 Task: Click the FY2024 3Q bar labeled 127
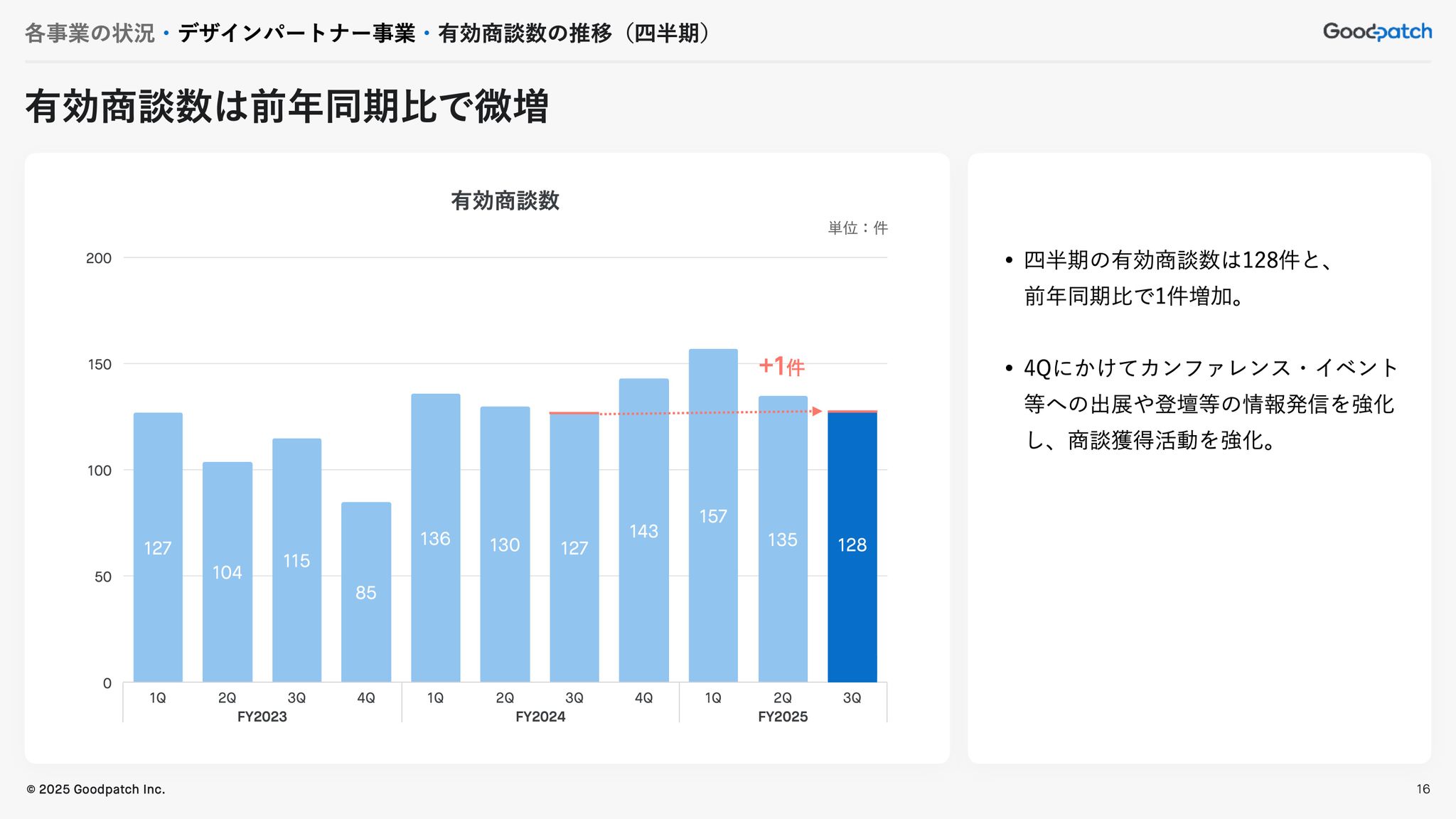(x=574, y=547)
